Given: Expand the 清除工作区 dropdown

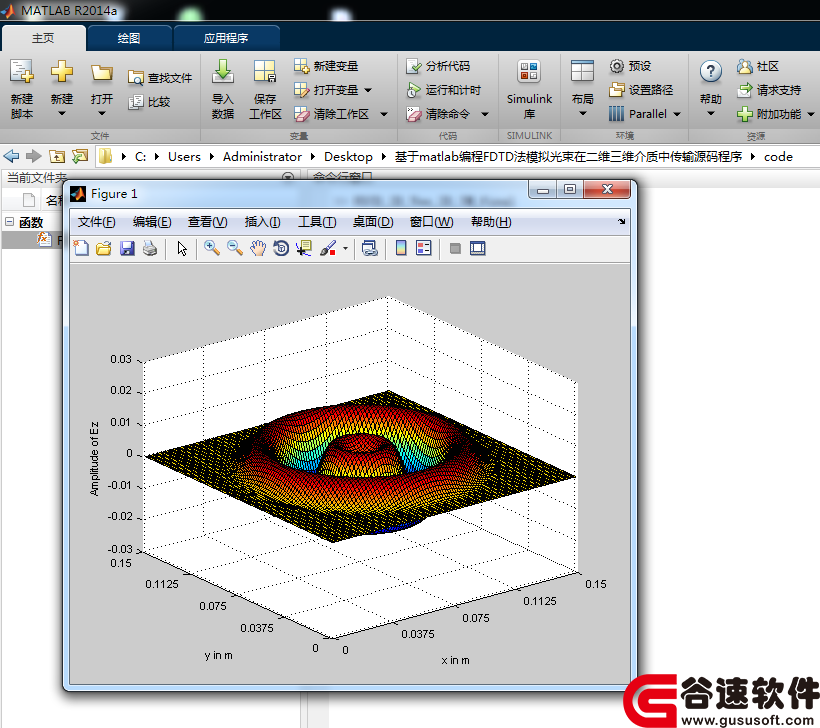Looking at the screenshot, I should click(384, 114).
